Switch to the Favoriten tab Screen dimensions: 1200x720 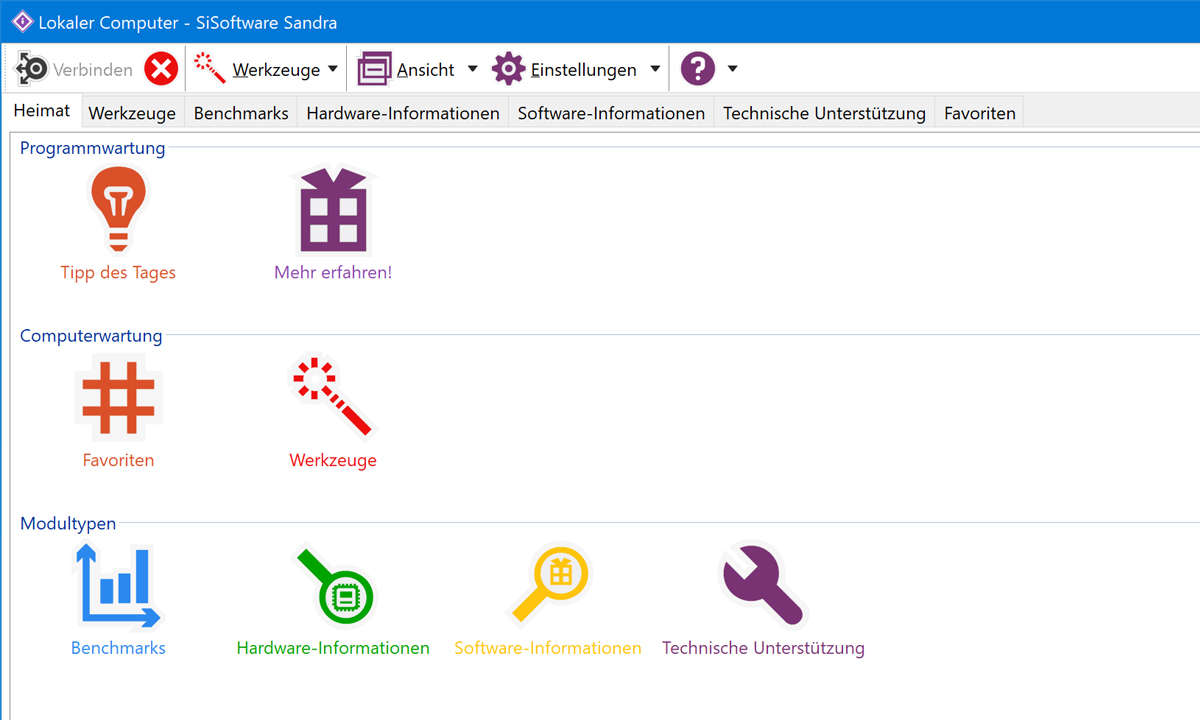[980, 113]
